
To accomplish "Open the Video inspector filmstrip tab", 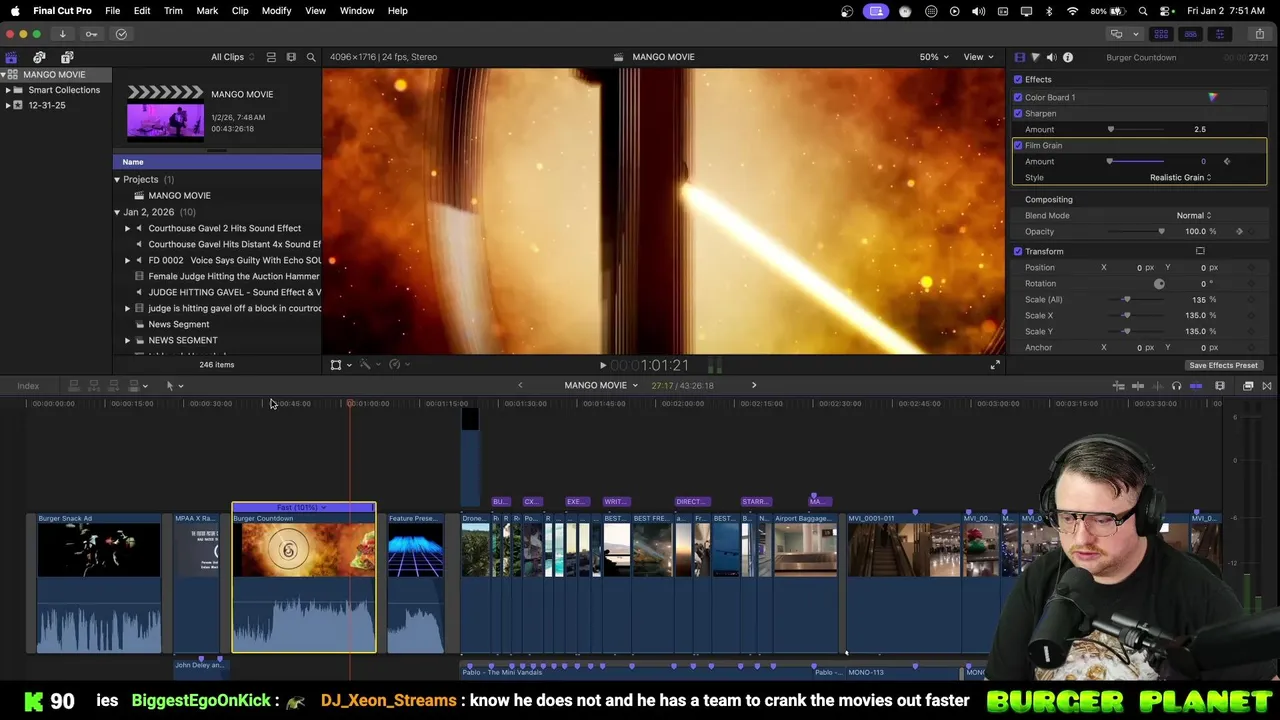I will [1019, 57].
